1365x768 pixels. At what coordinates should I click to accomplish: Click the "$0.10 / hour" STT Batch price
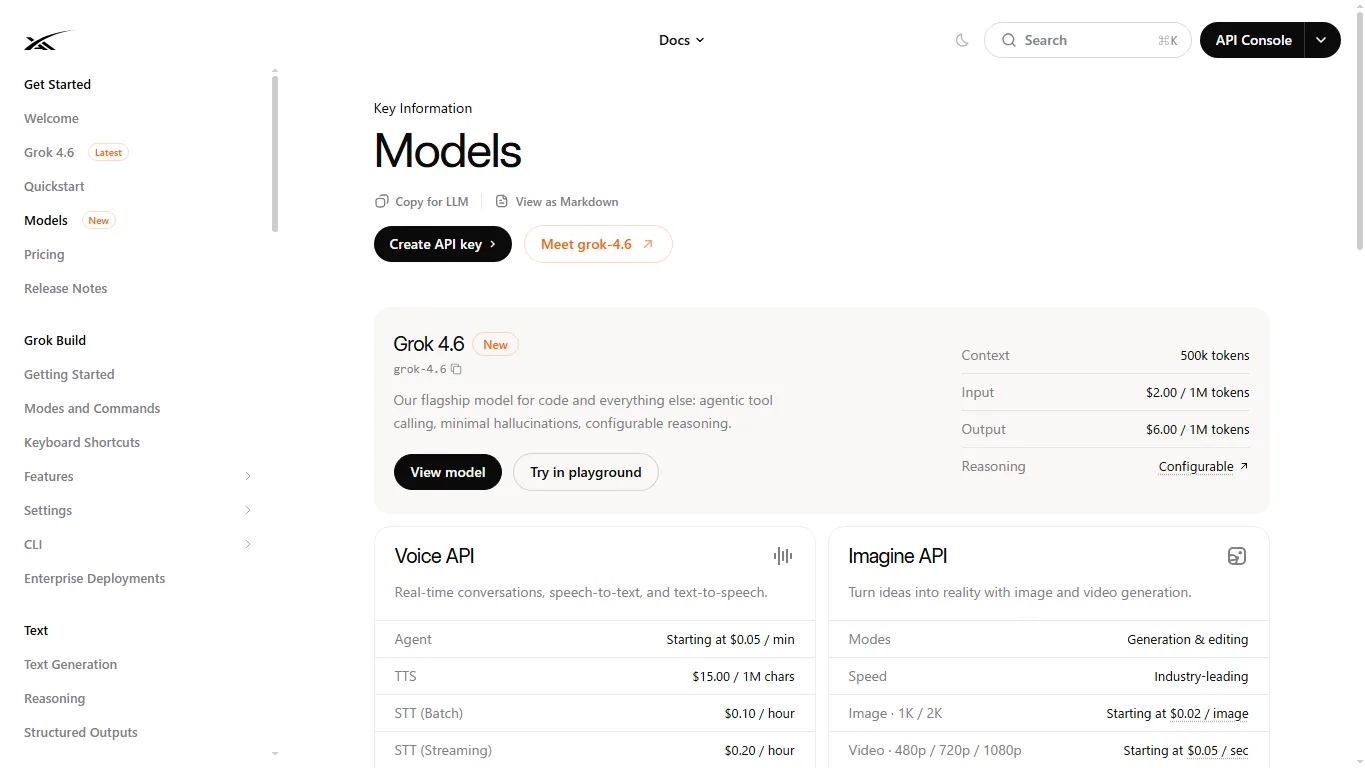point(760,713)
